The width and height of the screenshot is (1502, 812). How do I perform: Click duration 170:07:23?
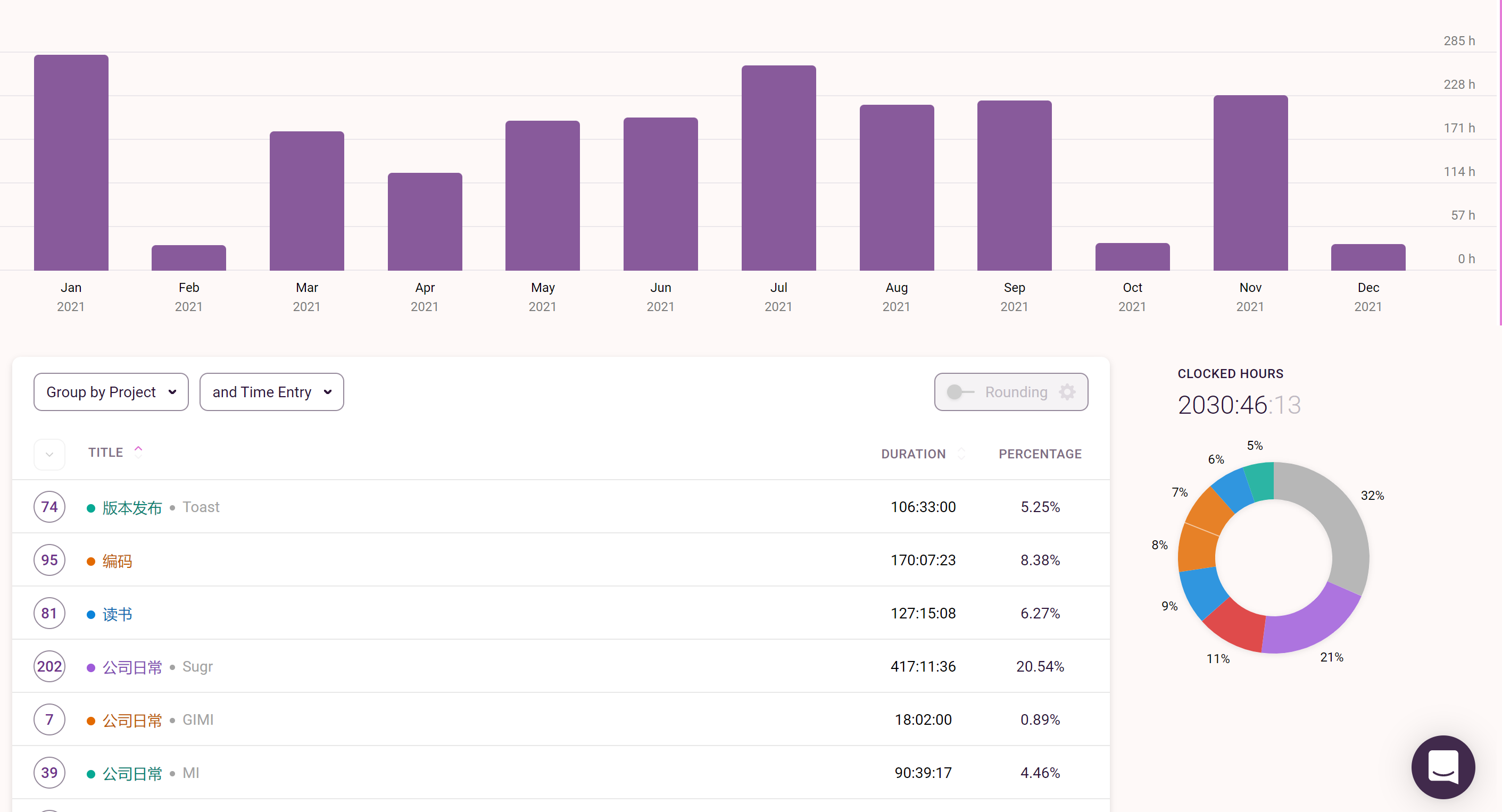pyautogui.click(x=923, y=559)
